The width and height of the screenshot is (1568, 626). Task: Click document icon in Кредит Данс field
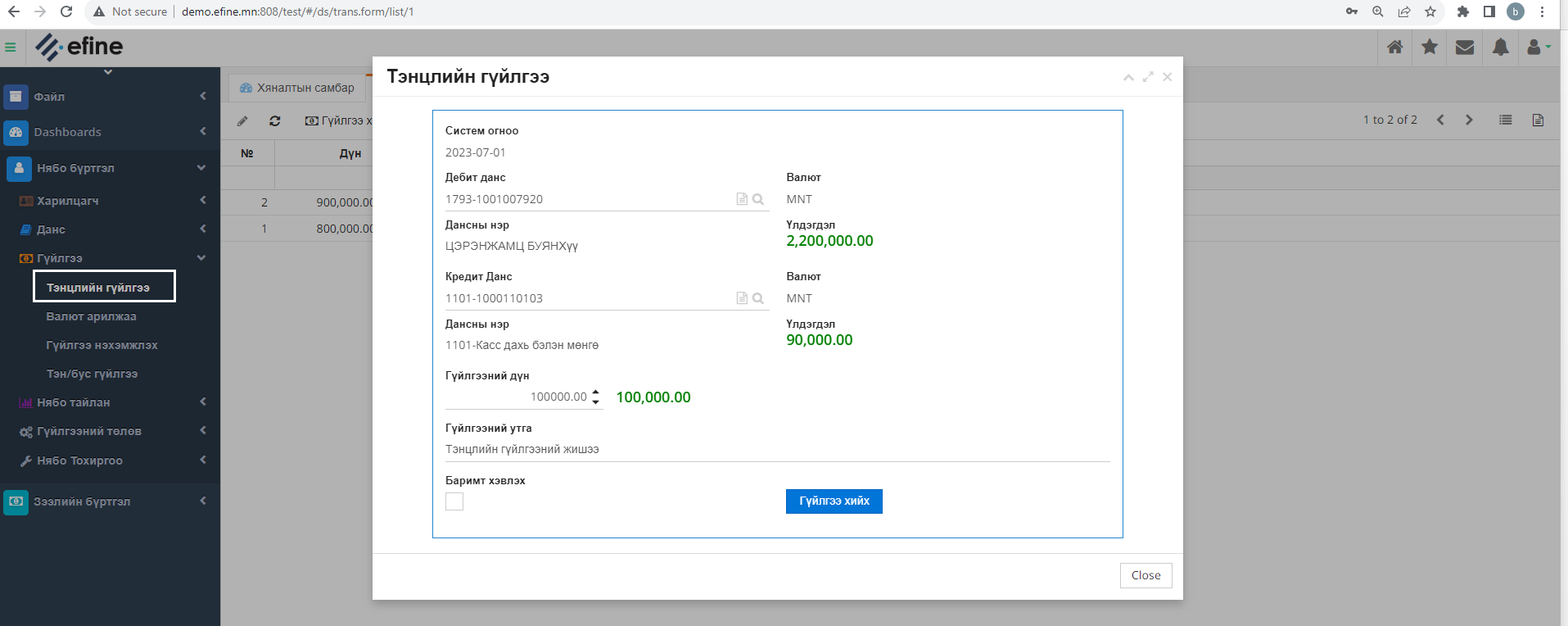click(x=742, y=298)
